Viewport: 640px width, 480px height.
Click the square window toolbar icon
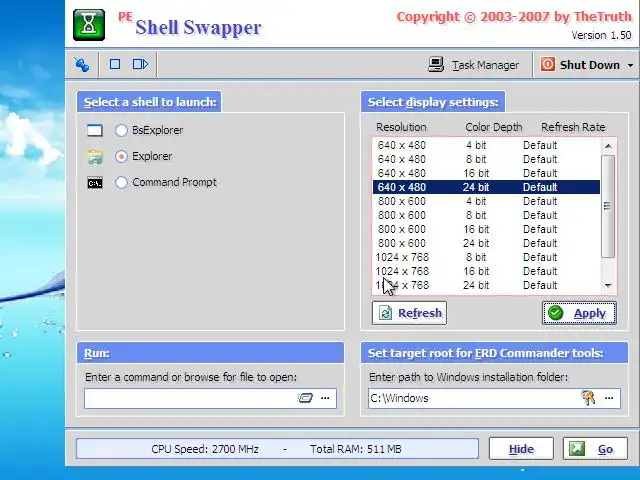pos(115,64)
